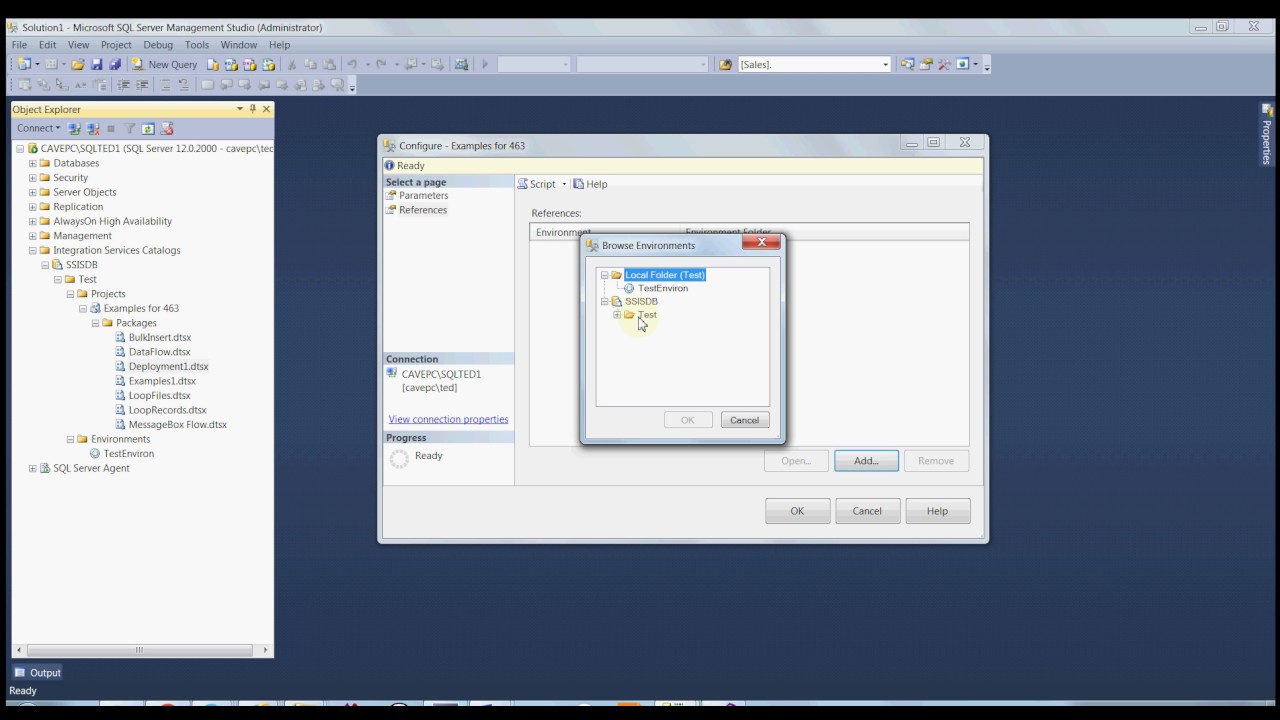Select BulkInsert.dtsx package
This screenshot has width=1280, height=720.
tap(159, 338)
